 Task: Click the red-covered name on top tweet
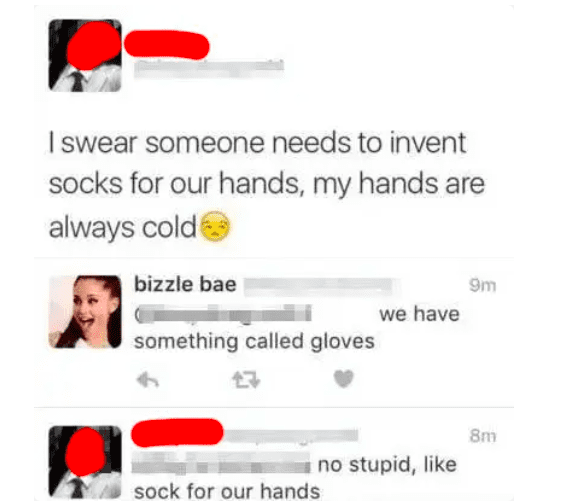167,45
